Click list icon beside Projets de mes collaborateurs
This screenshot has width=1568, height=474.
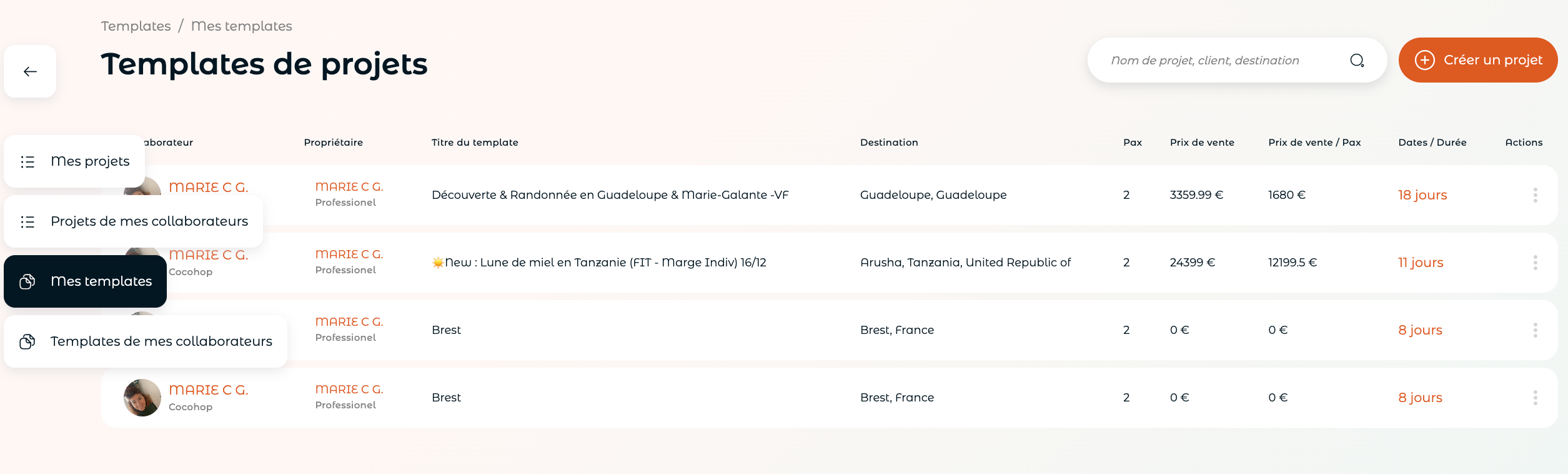(x=27, y=221)
